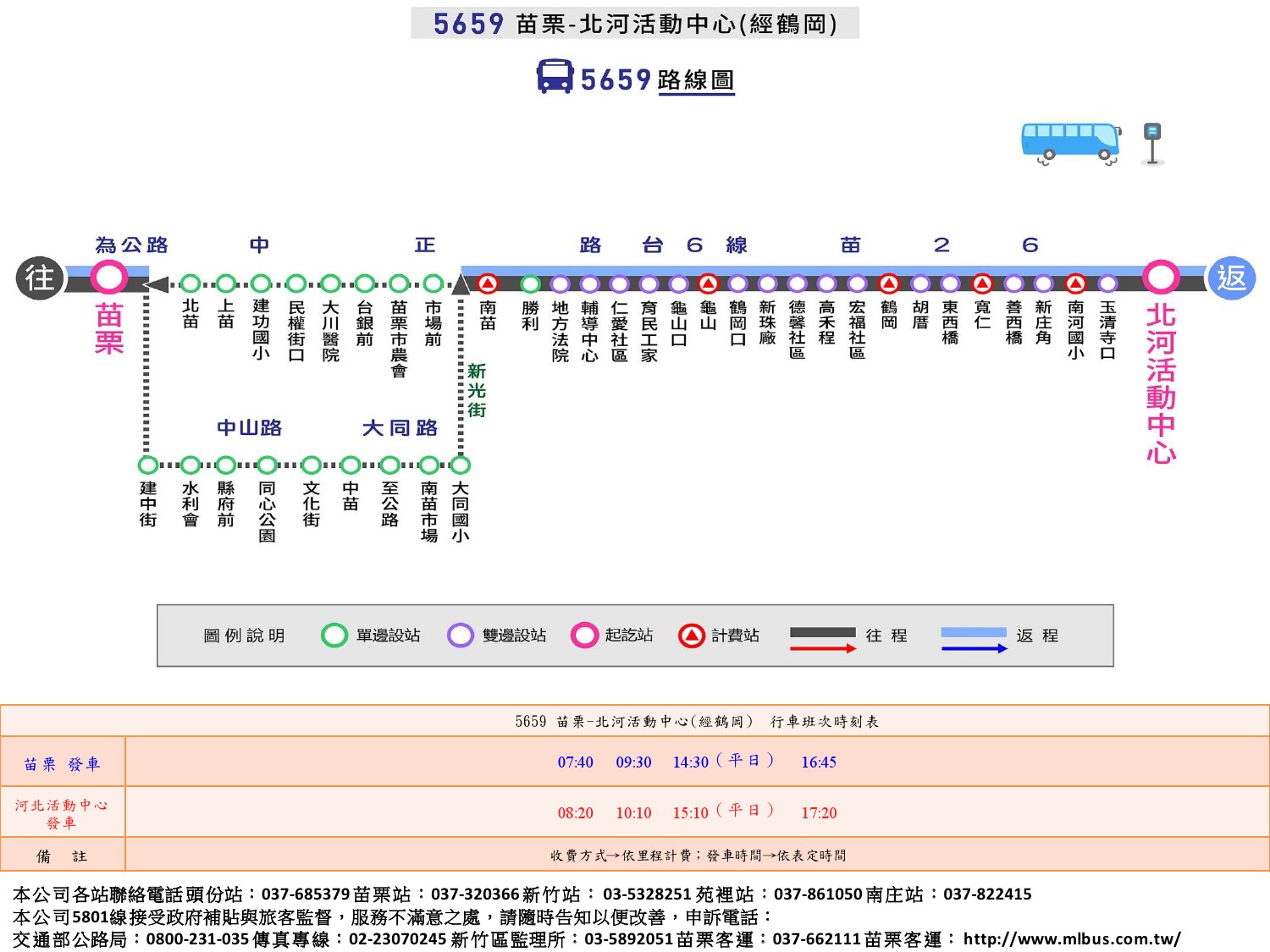The height and width of the screenshot is (952, 1270).
Task: Click the 龜山 fare stop red marker
Action: coord(709,283)
